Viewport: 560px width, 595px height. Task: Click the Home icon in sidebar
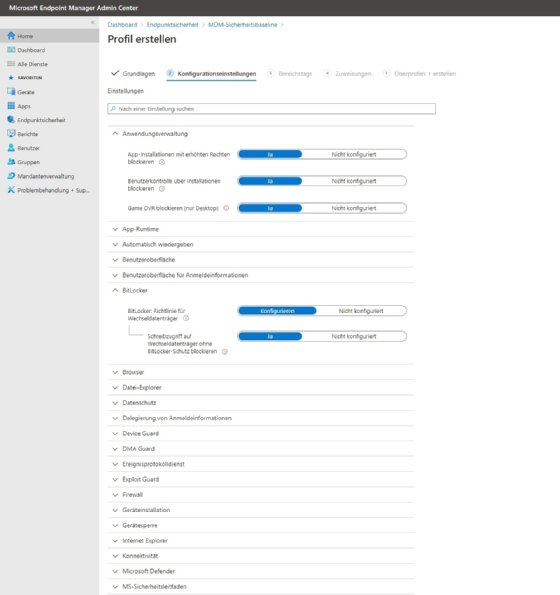11,36
